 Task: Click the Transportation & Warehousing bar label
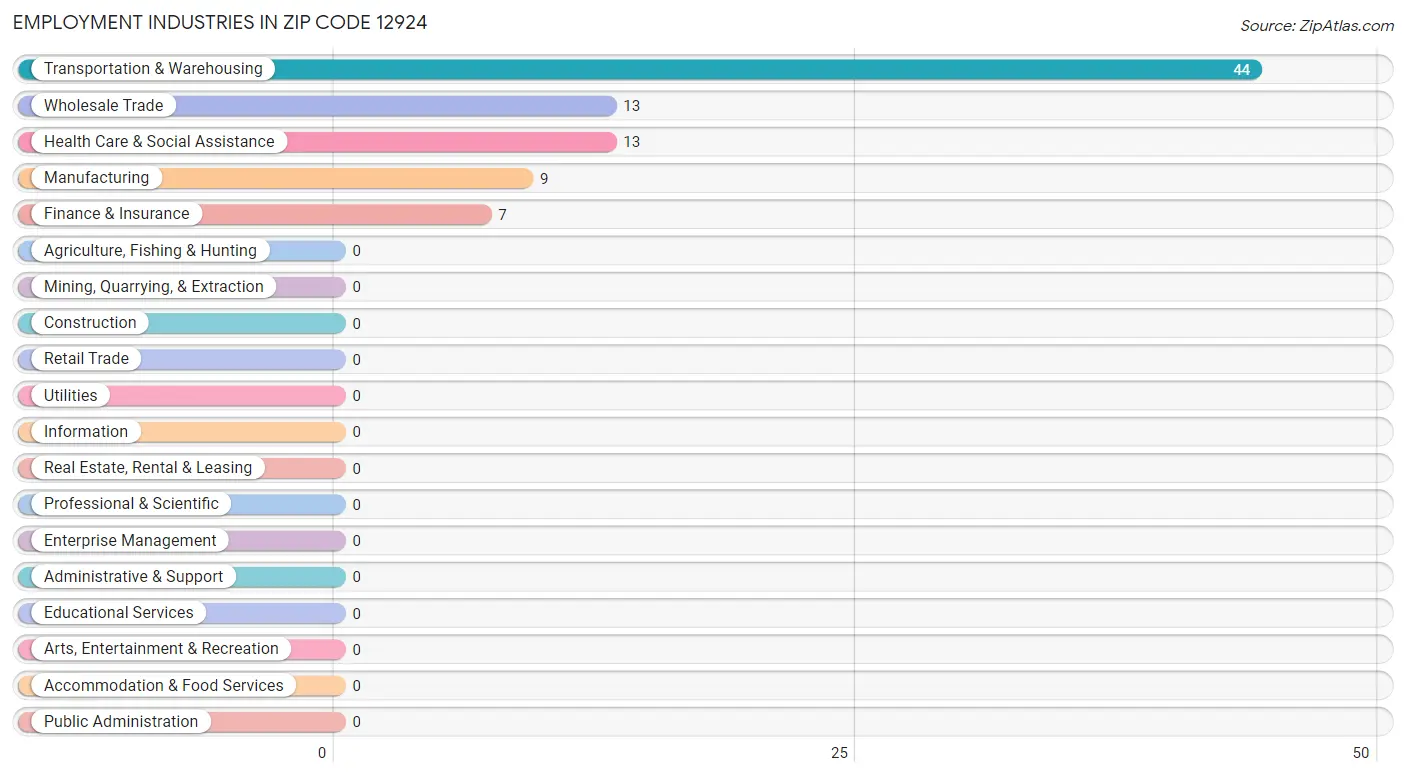pos(153,69)
